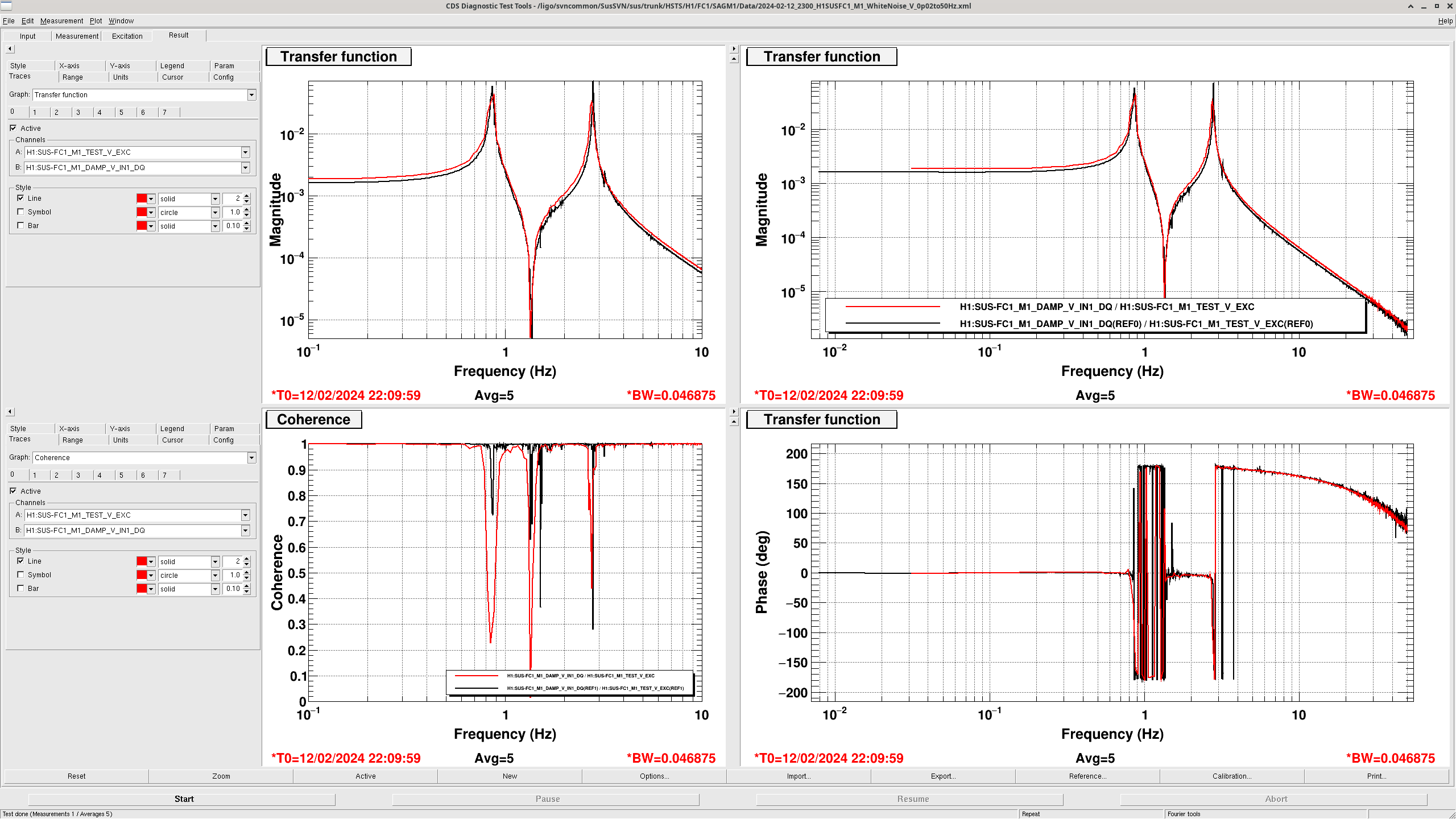Click right-arrow icon beside the Phase plot
The height and width of the screenshot is (819, 1456).
click(734, 412)
